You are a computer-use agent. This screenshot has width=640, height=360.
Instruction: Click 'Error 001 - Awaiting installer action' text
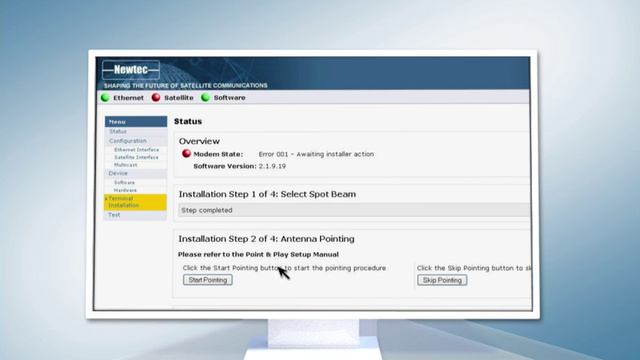click(316, 154)
